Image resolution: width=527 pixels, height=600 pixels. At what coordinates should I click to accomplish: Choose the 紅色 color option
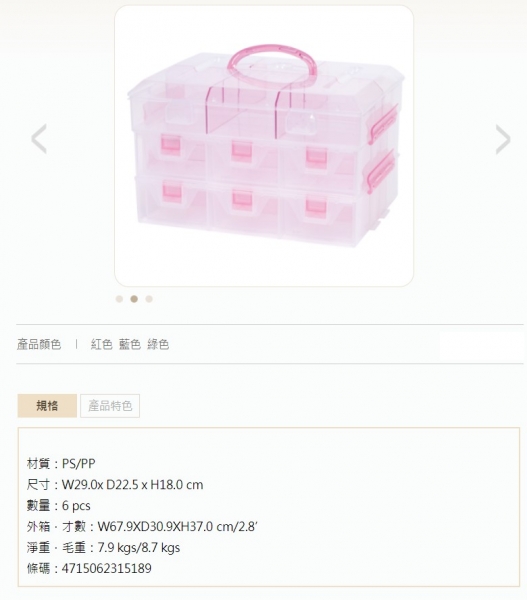[101, 344]
